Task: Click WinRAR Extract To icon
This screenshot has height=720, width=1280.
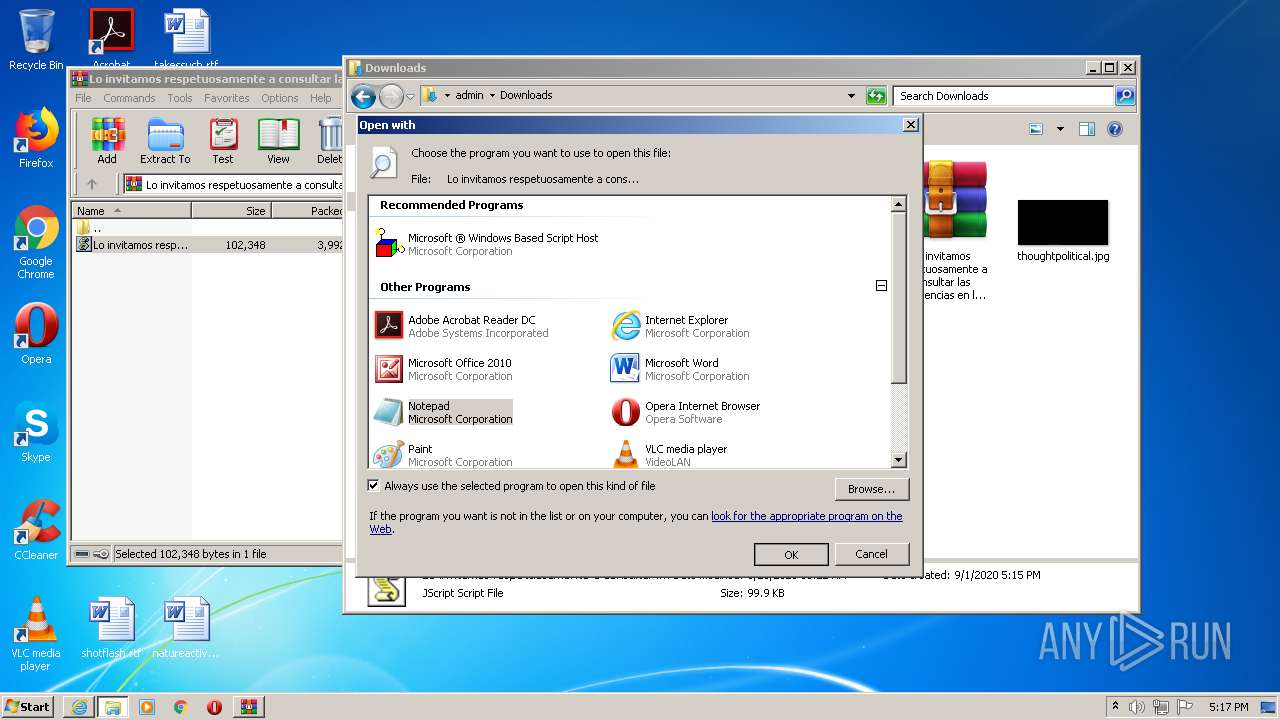Action: pyautogui.click(x=165, y=141)
